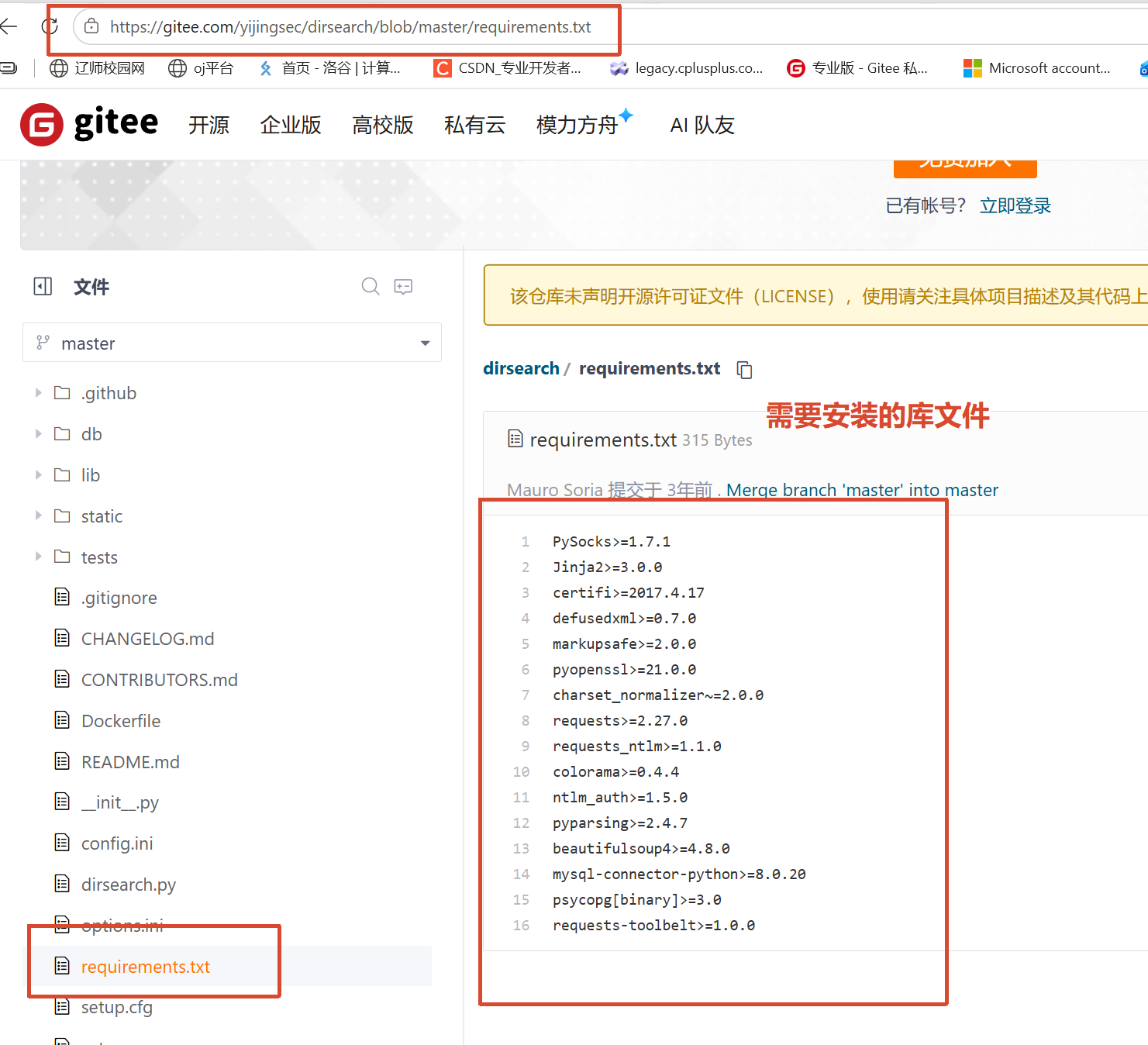Open config.ini in file tree

pos(117,843)
